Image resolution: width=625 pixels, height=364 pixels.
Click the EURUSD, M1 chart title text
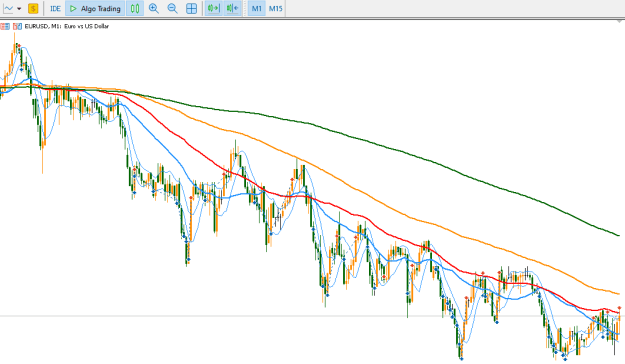point(67,26)
